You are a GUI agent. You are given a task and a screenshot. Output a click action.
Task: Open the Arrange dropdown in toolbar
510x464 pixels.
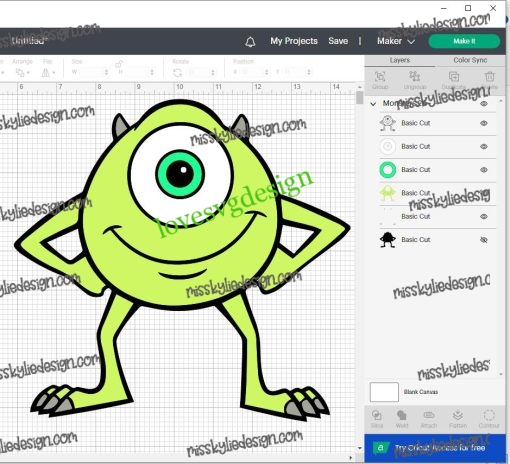click(22, 72)
